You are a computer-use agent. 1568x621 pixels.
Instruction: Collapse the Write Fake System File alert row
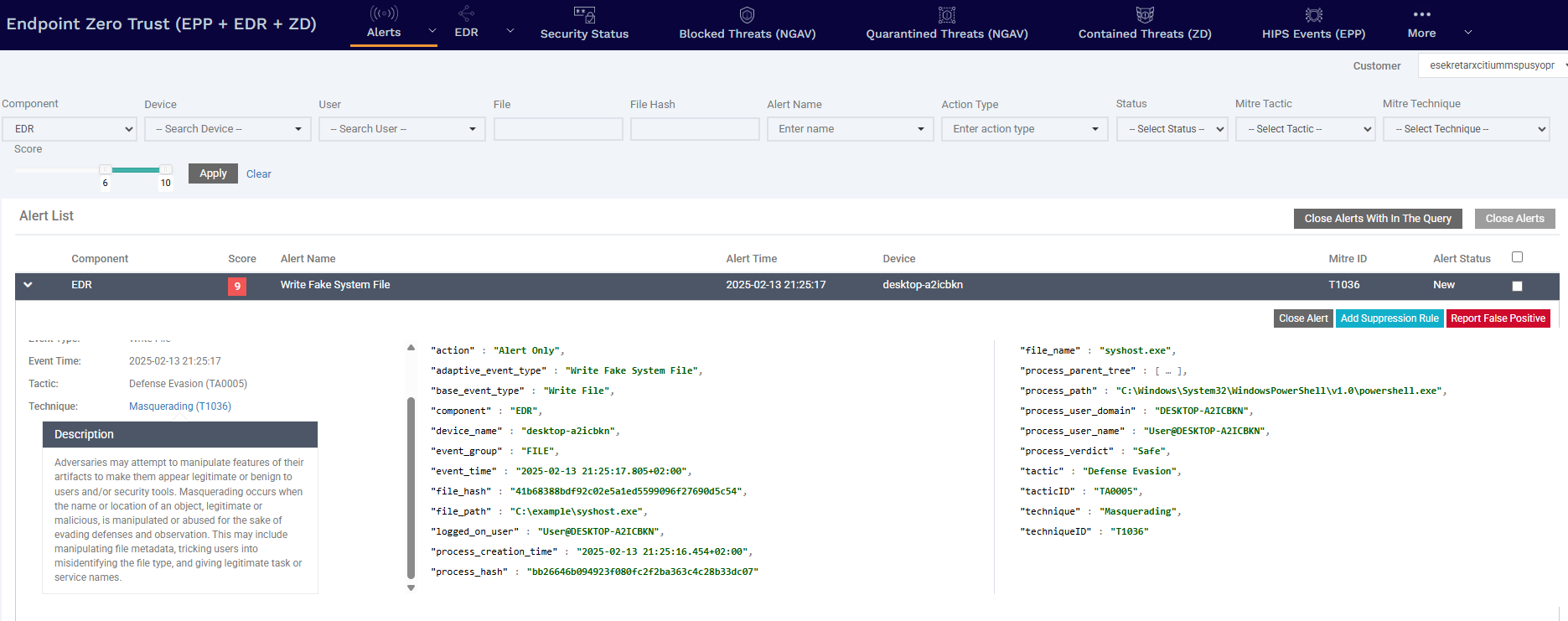click(x=28, y=285)
